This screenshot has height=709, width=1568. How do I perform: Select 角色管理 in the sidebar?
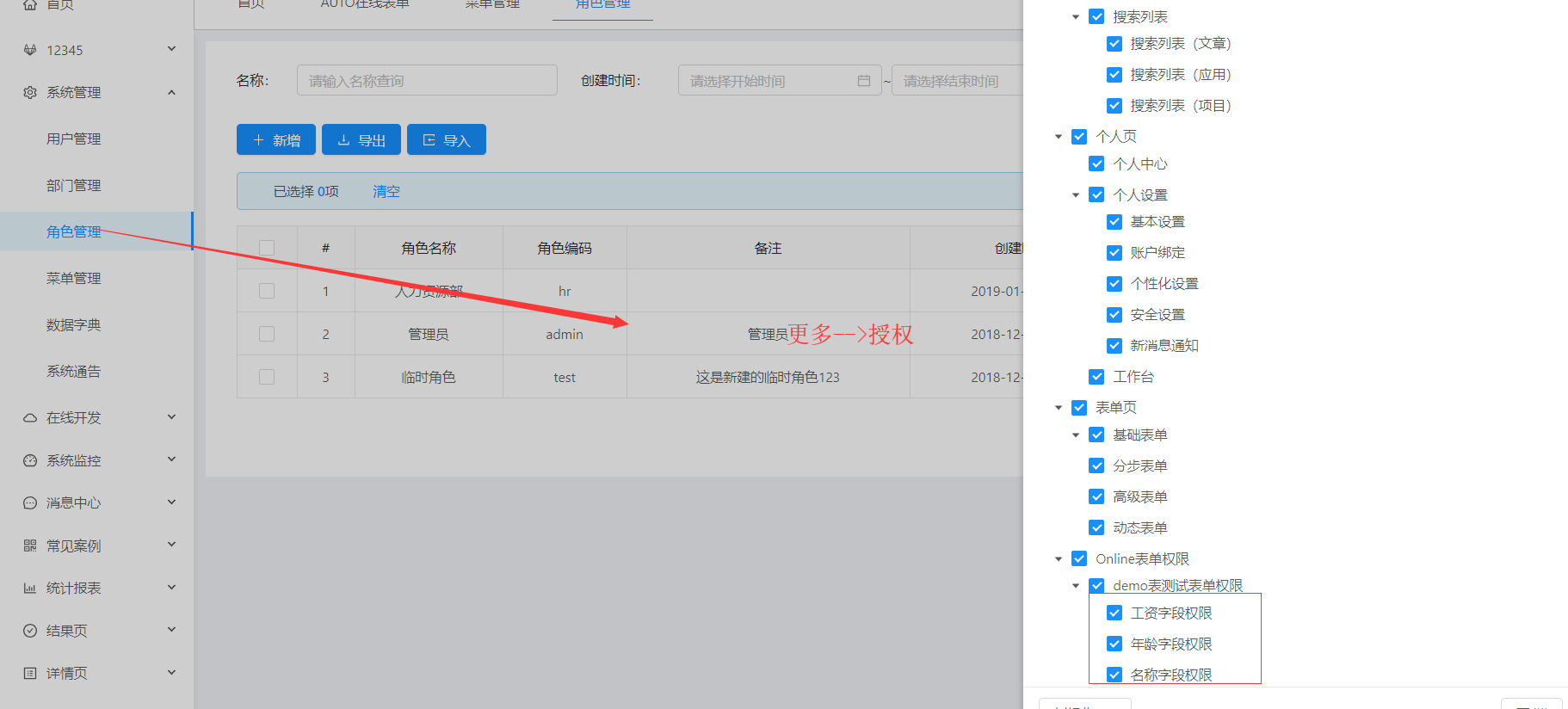coord(96,231)
